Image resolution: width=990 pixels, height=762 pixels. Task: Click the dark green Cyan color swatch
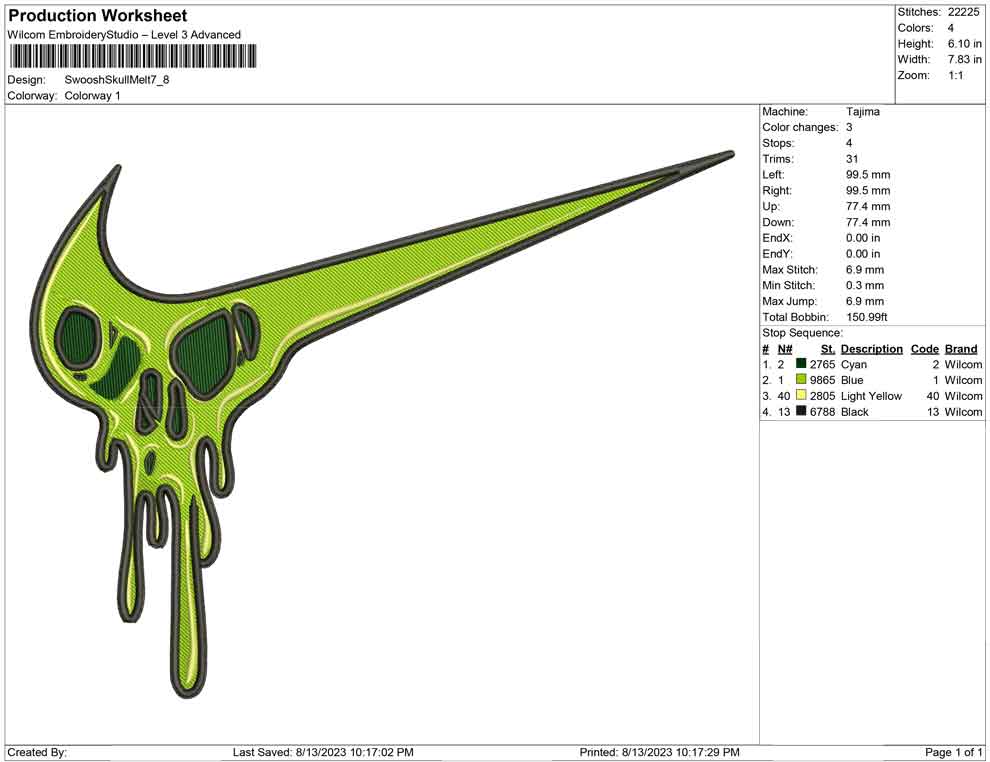tap(801, 364)
